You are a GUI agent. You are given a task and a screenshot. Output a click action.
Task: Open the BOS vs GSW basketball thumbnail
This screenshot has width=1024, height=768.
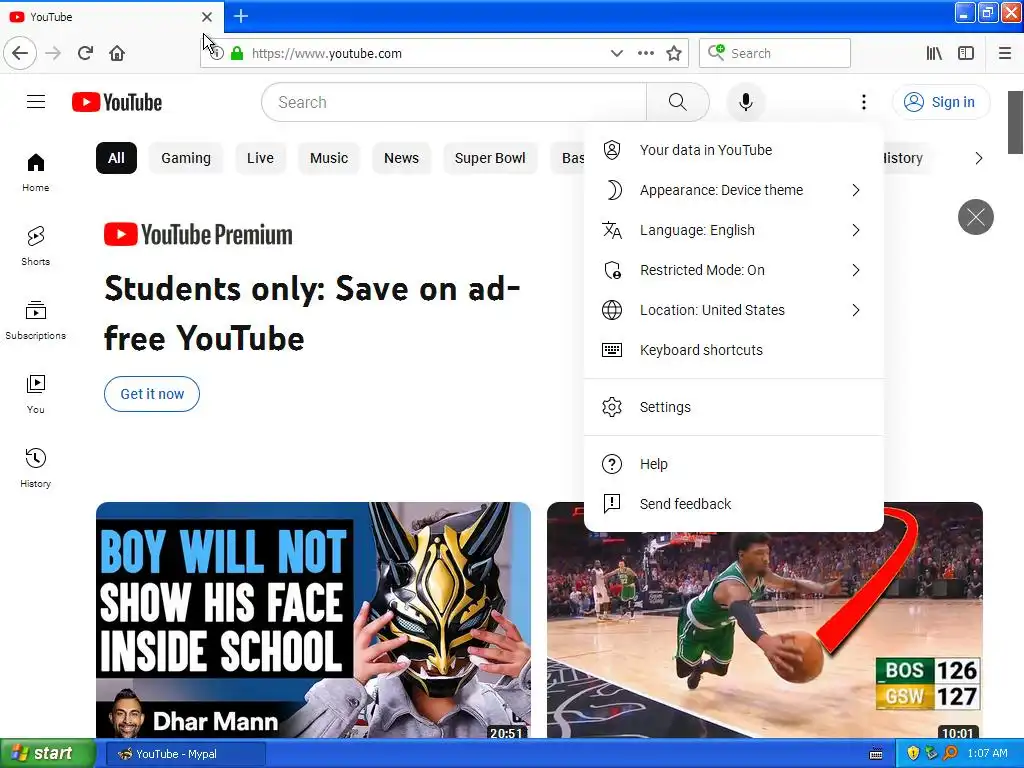click(765, 635)
